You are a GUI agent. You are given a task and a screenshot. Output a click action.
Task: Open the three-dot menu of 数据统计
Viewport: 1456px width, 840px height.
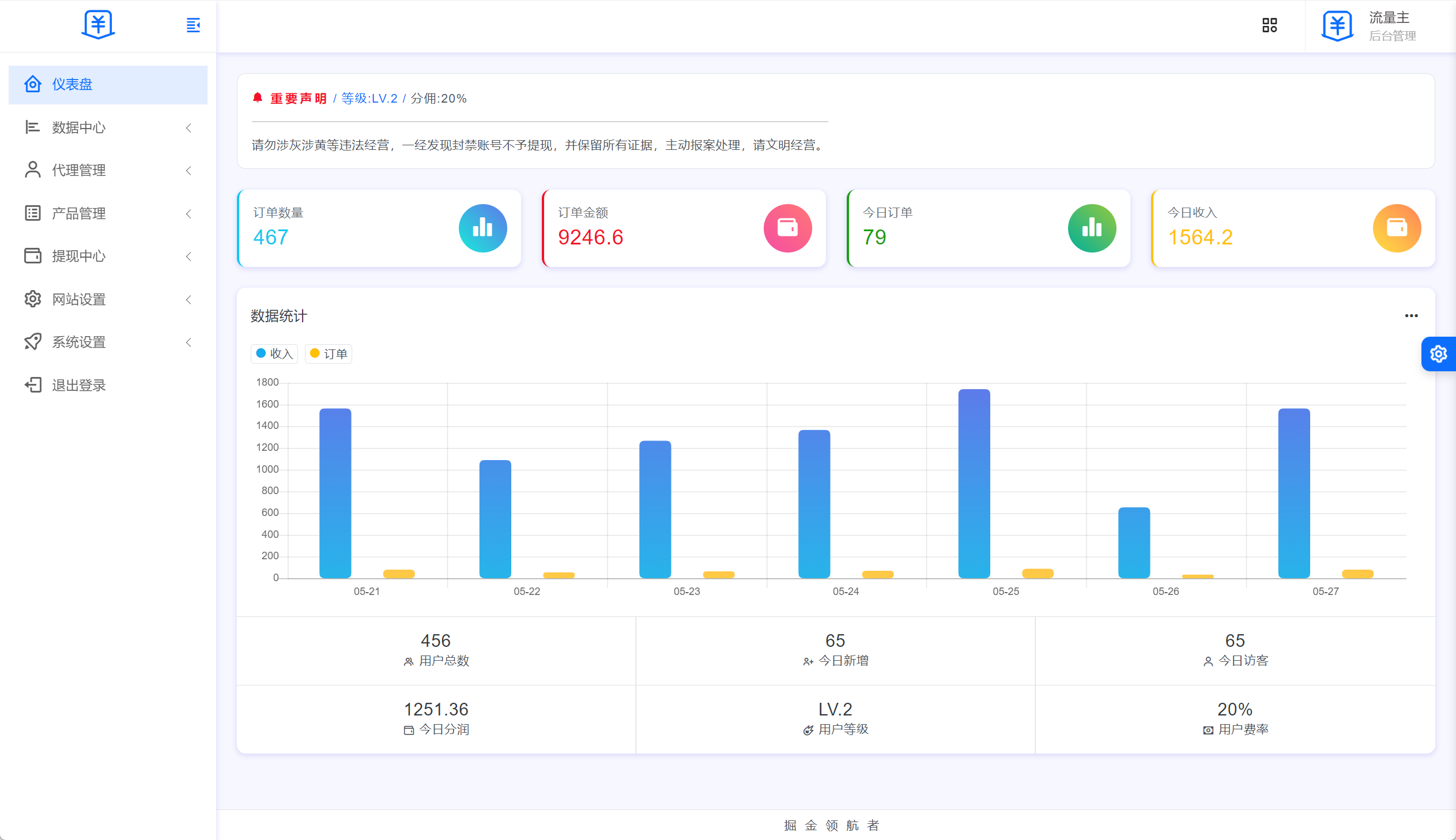coord(1411,315)
